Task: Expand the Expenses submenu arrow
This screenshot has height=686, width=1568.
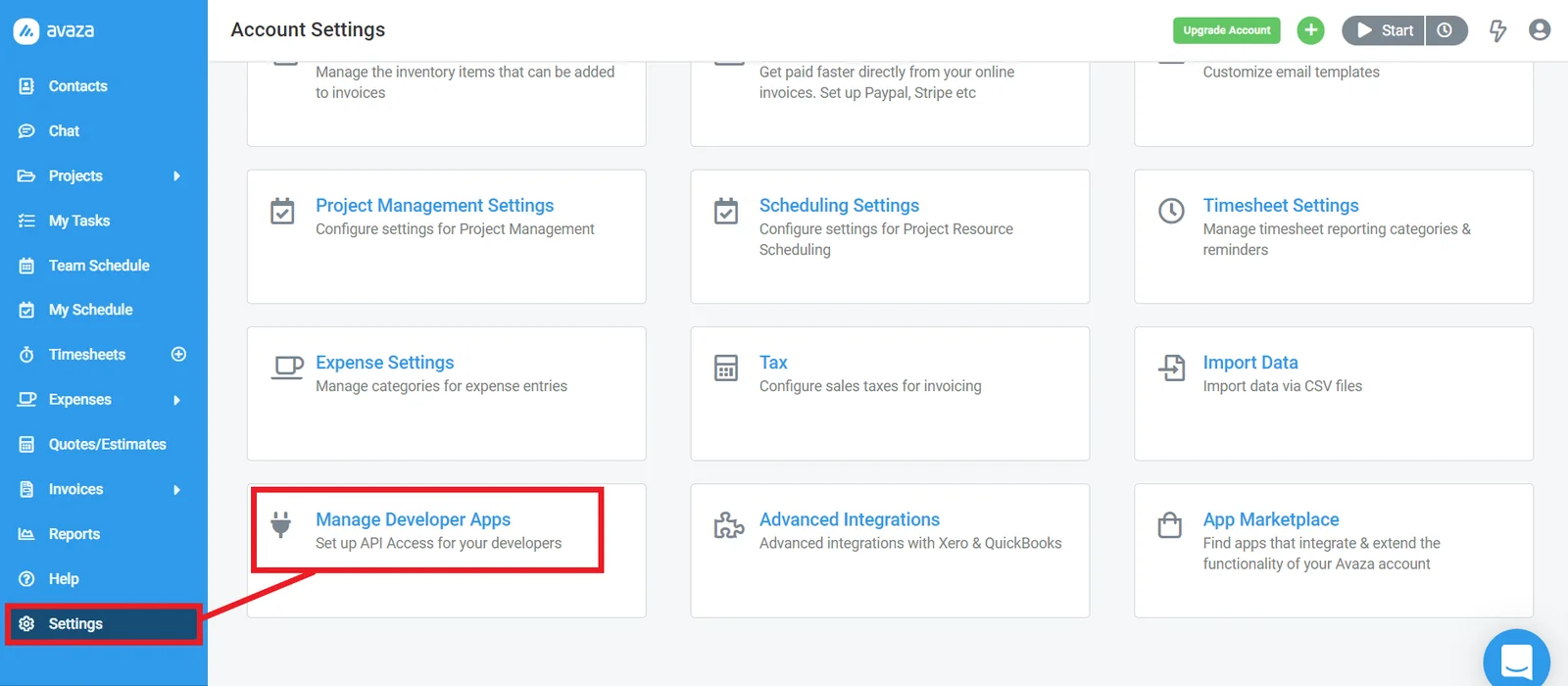Action: tap(177, 400)
